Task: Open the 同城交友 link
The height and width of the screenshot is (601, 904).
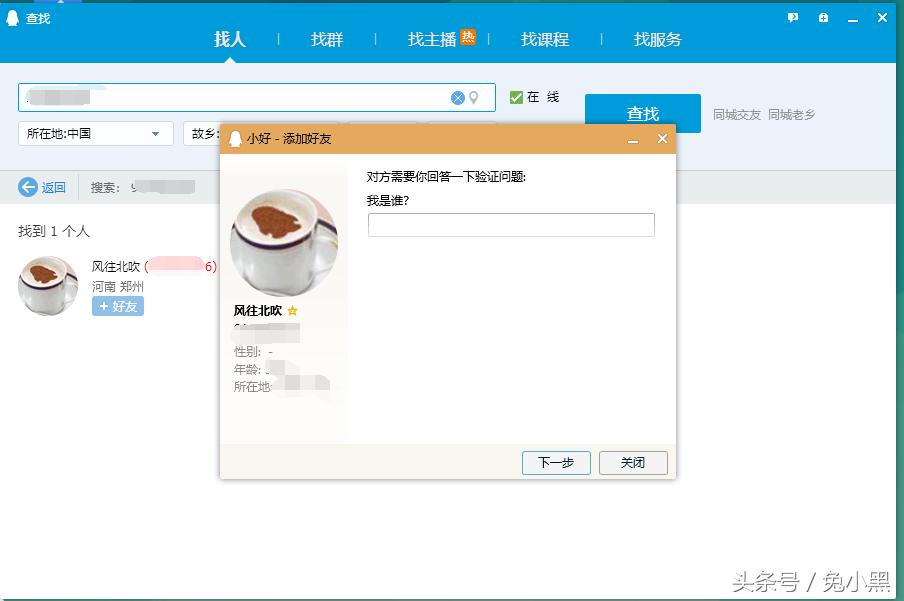Action: pos(738,114)
